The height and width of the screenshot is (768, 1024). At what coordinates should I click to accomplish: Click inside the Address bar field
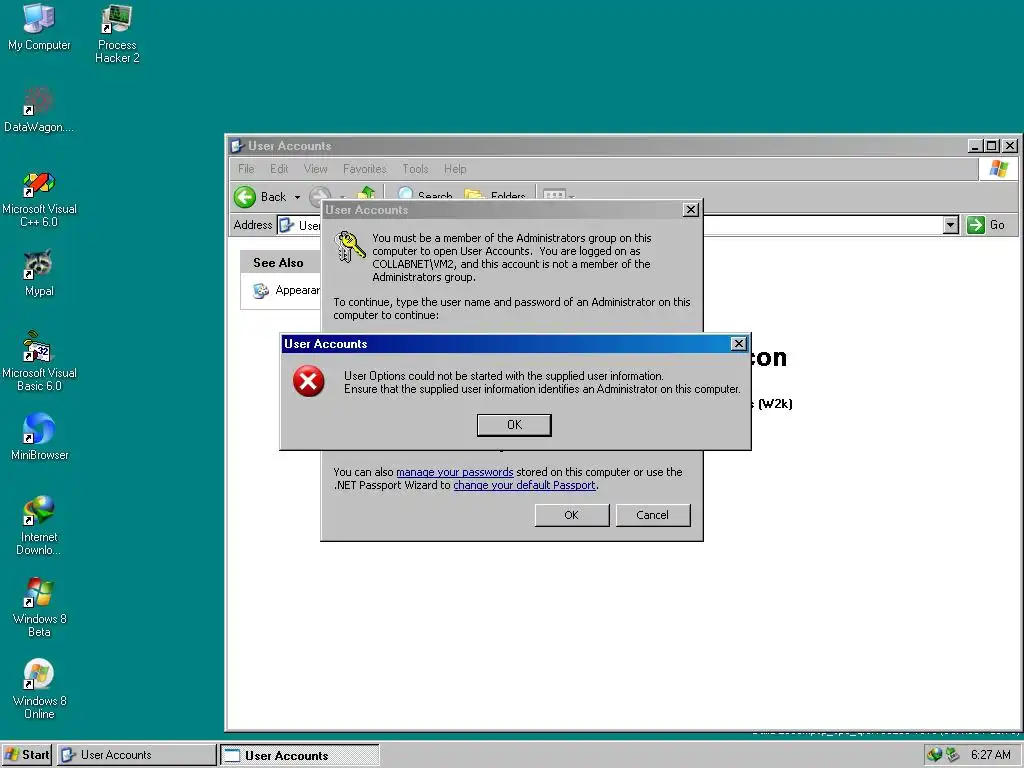618,225
